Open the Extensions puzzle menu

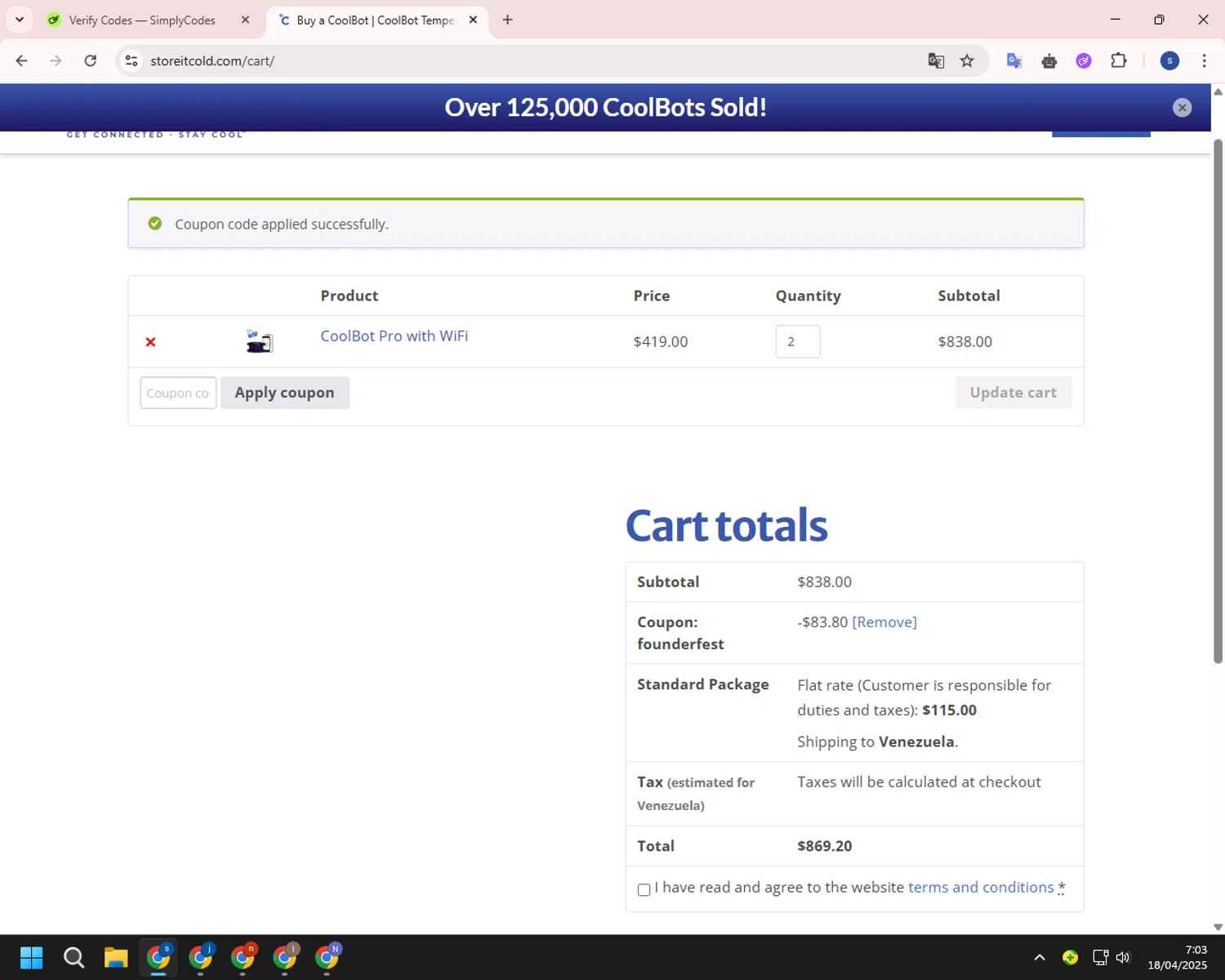click(x=1119, y=60)
